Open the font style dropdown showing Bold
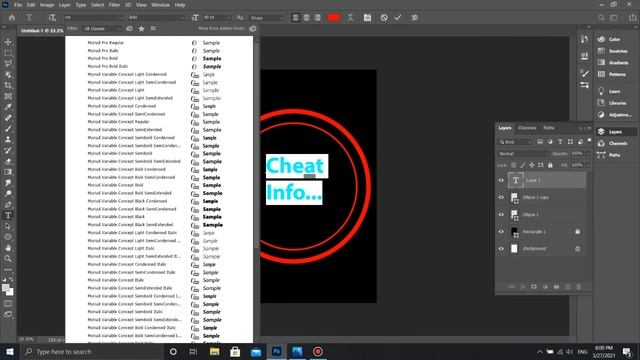The image size is (640, 360). [156, 18]
